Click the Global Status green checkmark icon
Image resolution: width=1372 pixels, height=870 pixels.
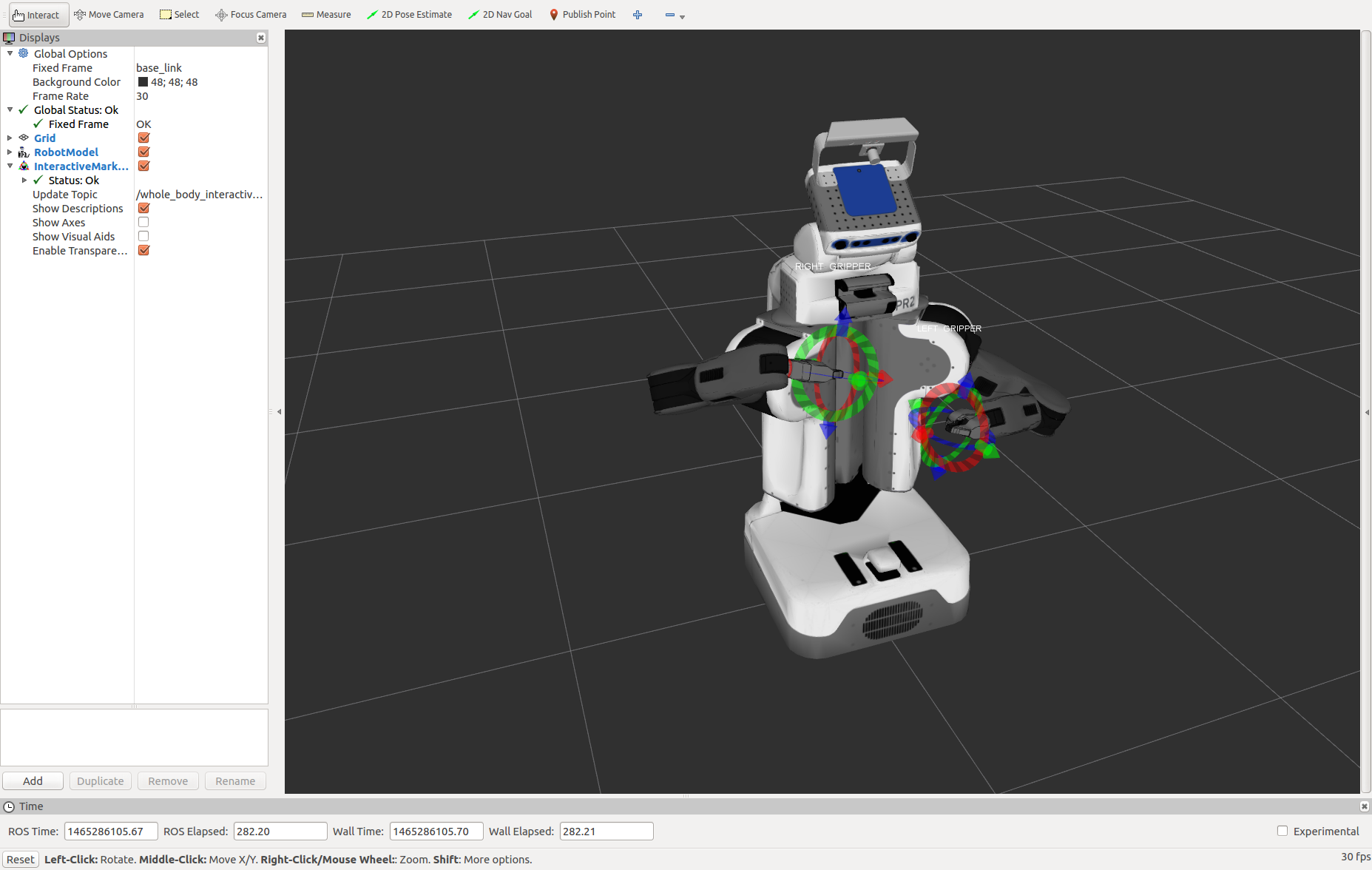[x=24, y=109]
